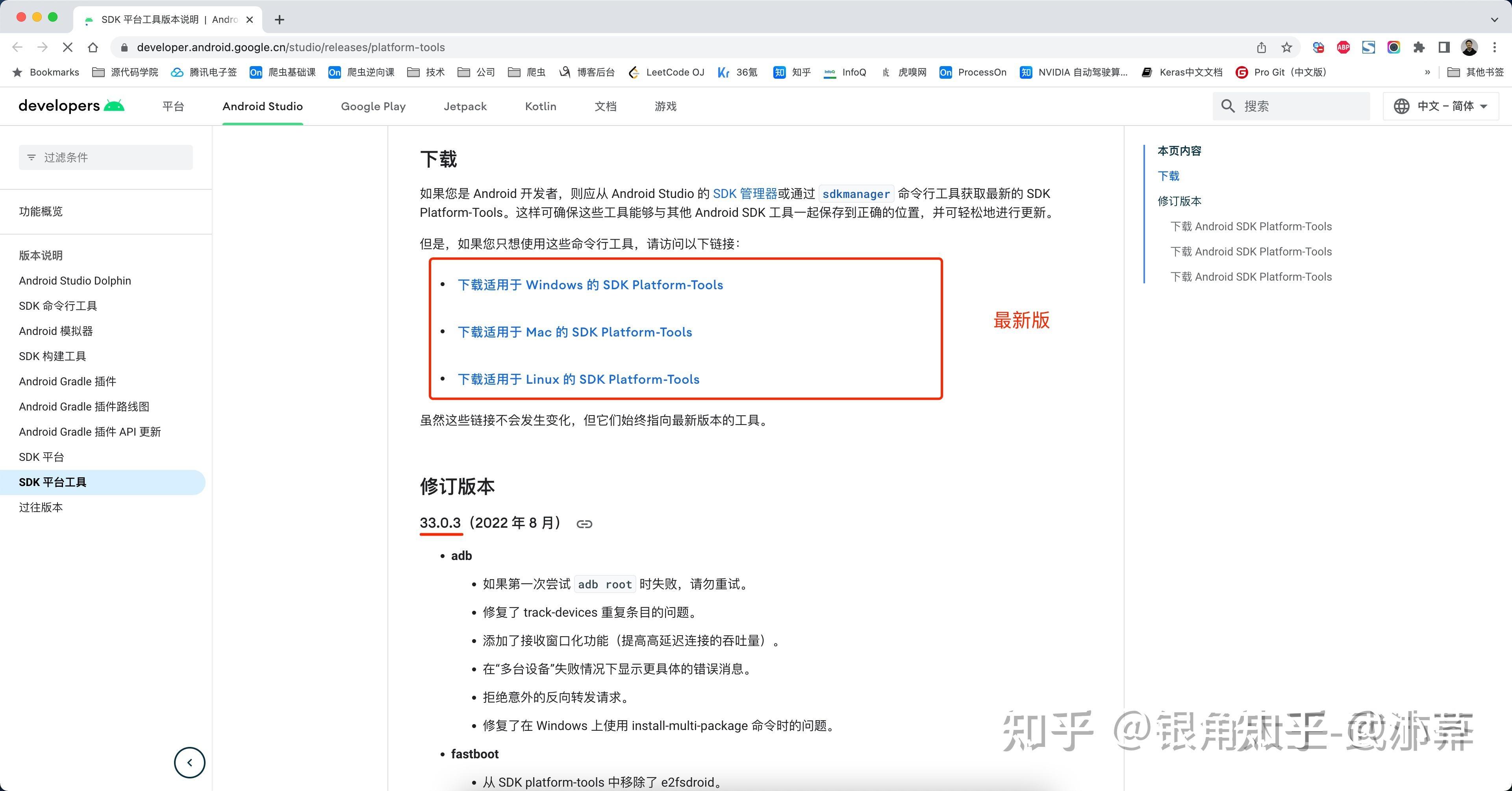Select the Android Studio nav tab
Screen dimensions: 1512x791
coord(262,106)
